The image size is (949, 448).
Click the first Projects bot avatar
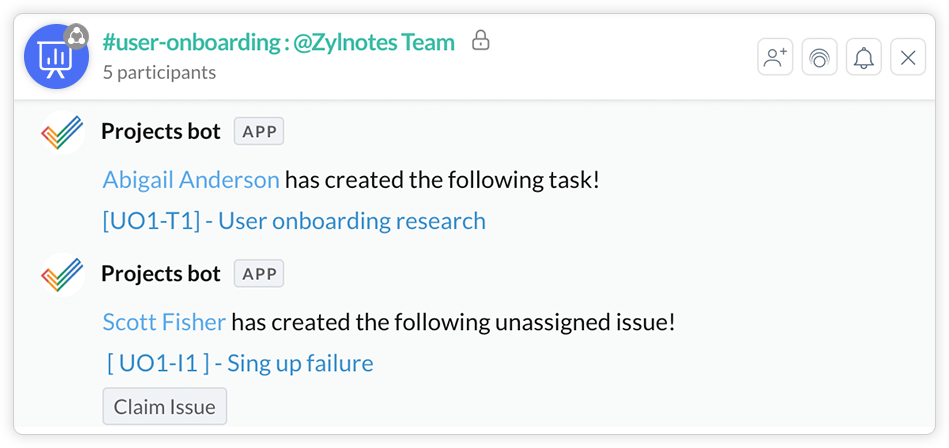[62, 133]
